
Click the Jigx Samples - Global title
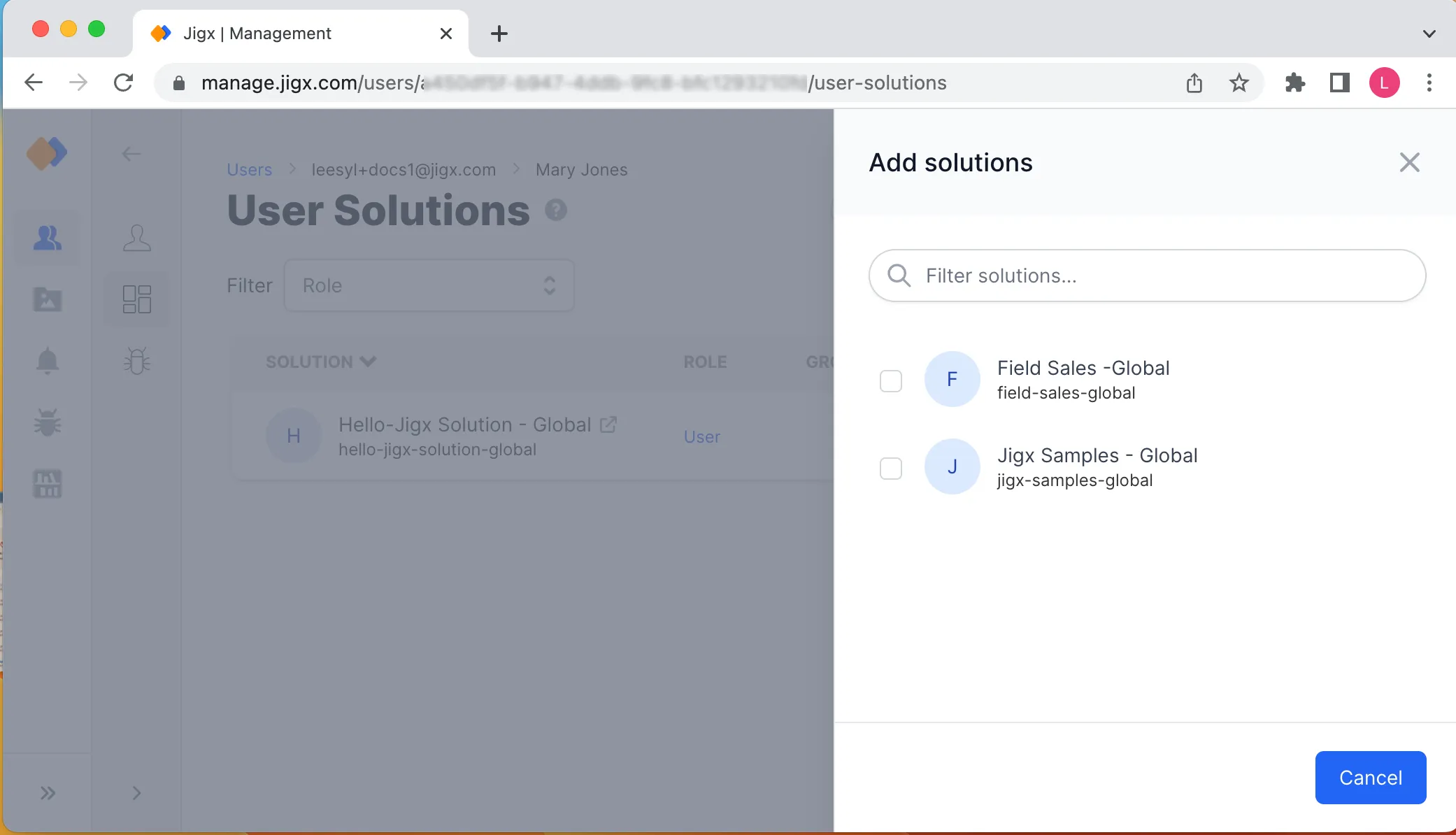pyautogui.click(x=1097, y=455)
